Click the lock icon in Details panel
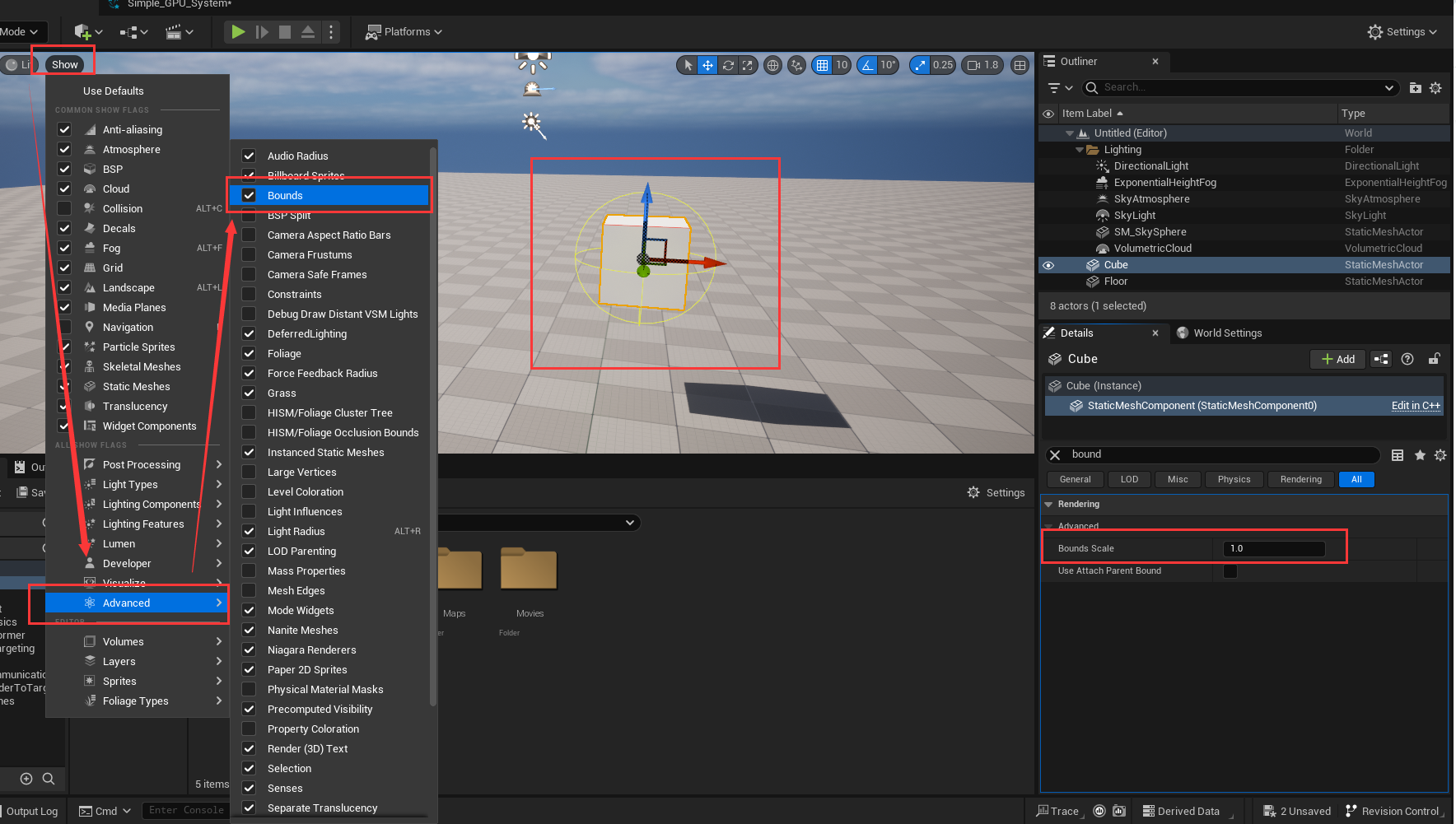The image size is (1456, 824). (x=1434, y=359)
